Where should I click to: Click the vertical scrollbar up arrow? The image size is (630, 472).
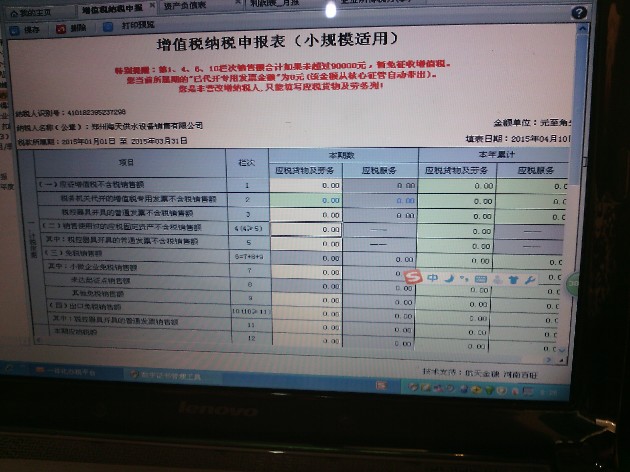[x=582, y=29]
